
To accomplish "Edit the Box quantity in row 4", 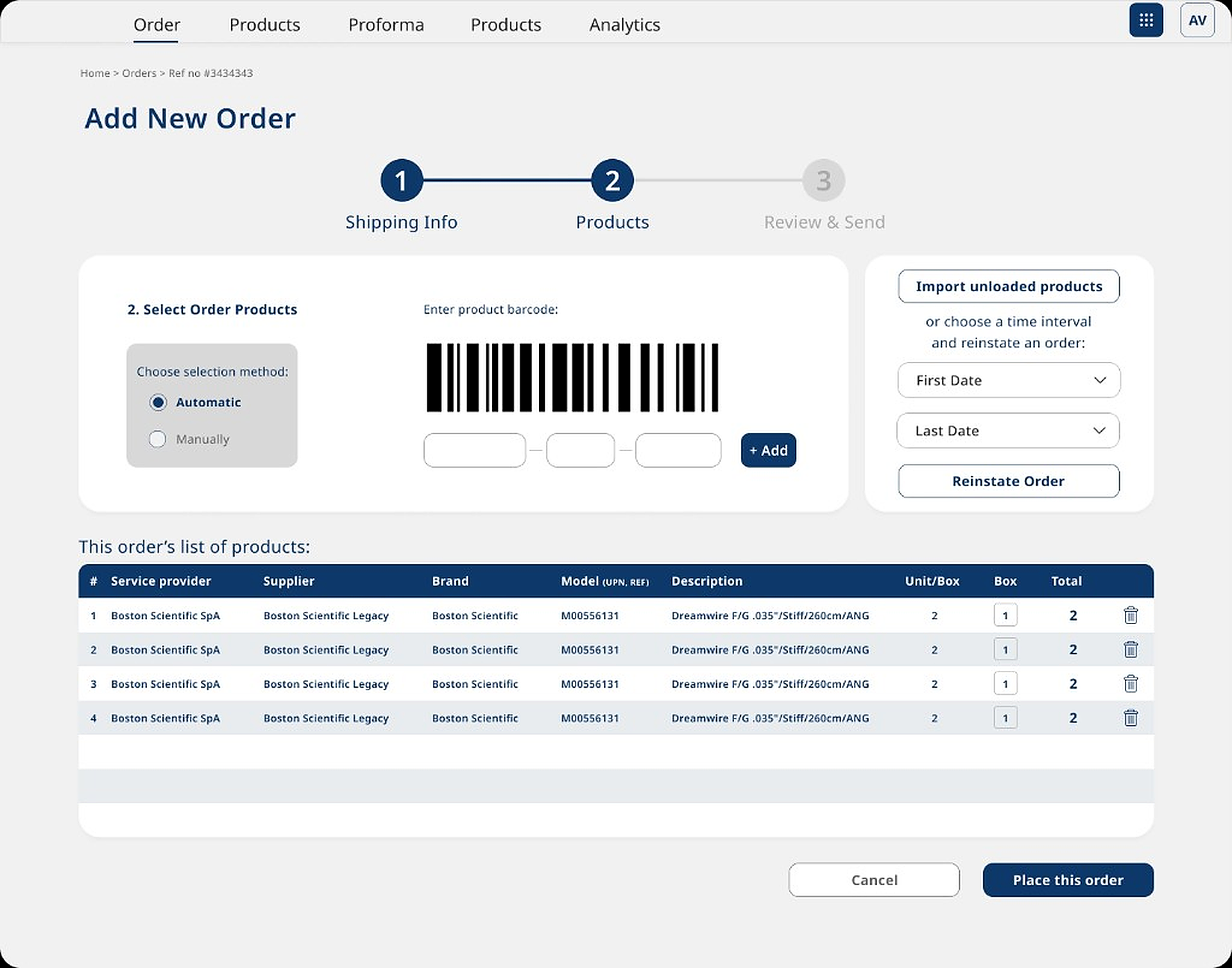I will pyautogui.click(x=1005, y=718).
